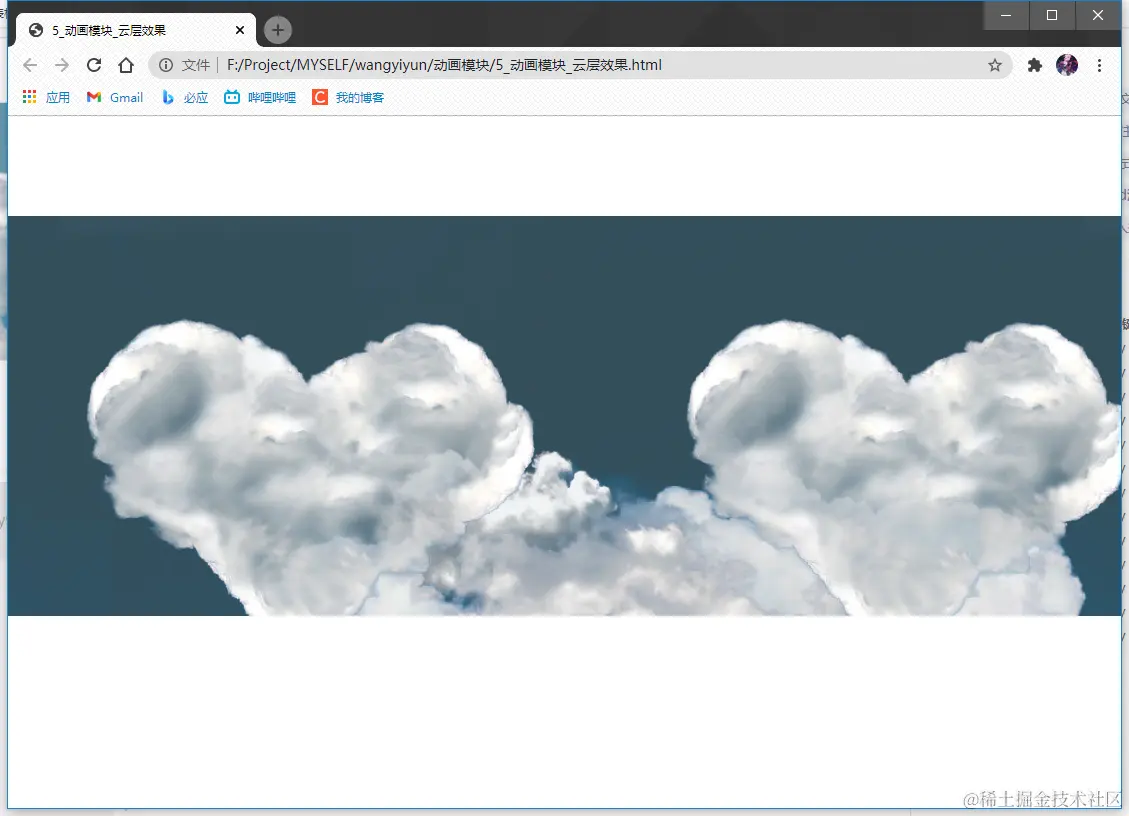Click the browser forward arrow
This screenshot has width=1129, height=816.
(x=62, y=65)
